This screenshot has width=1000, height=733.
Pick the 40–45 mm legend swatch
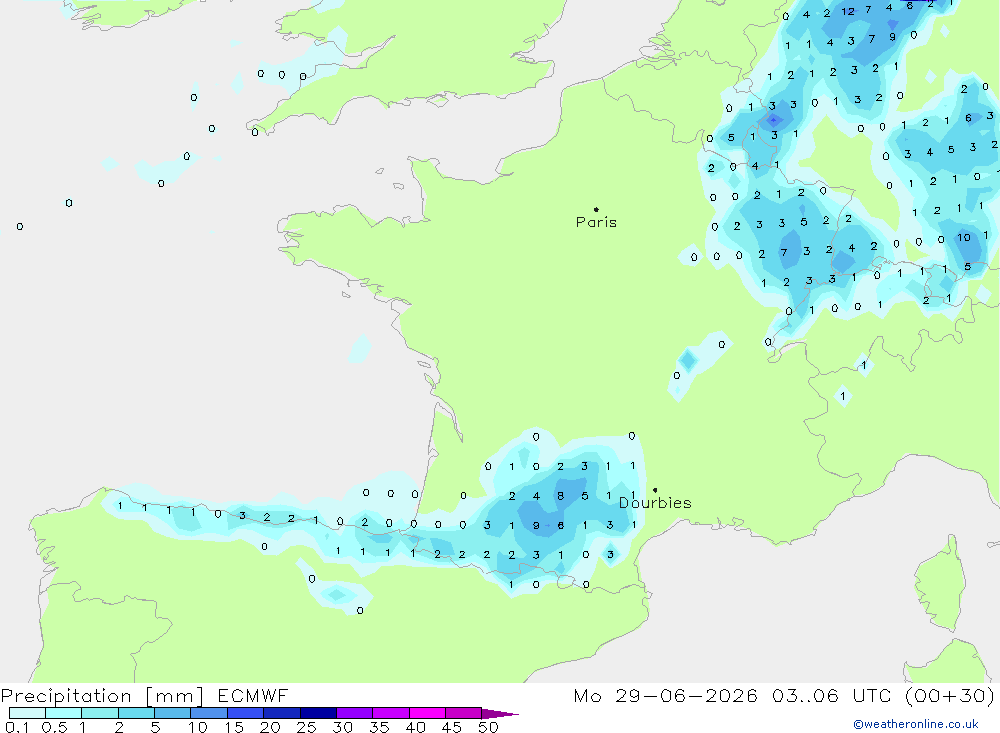[427, 713]
